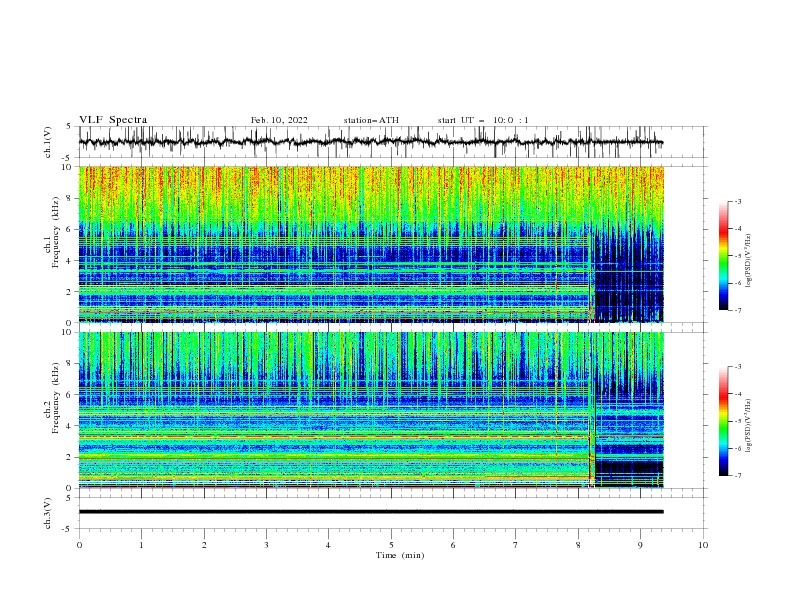Click the upper PSD color scale bar

[723, 256]
